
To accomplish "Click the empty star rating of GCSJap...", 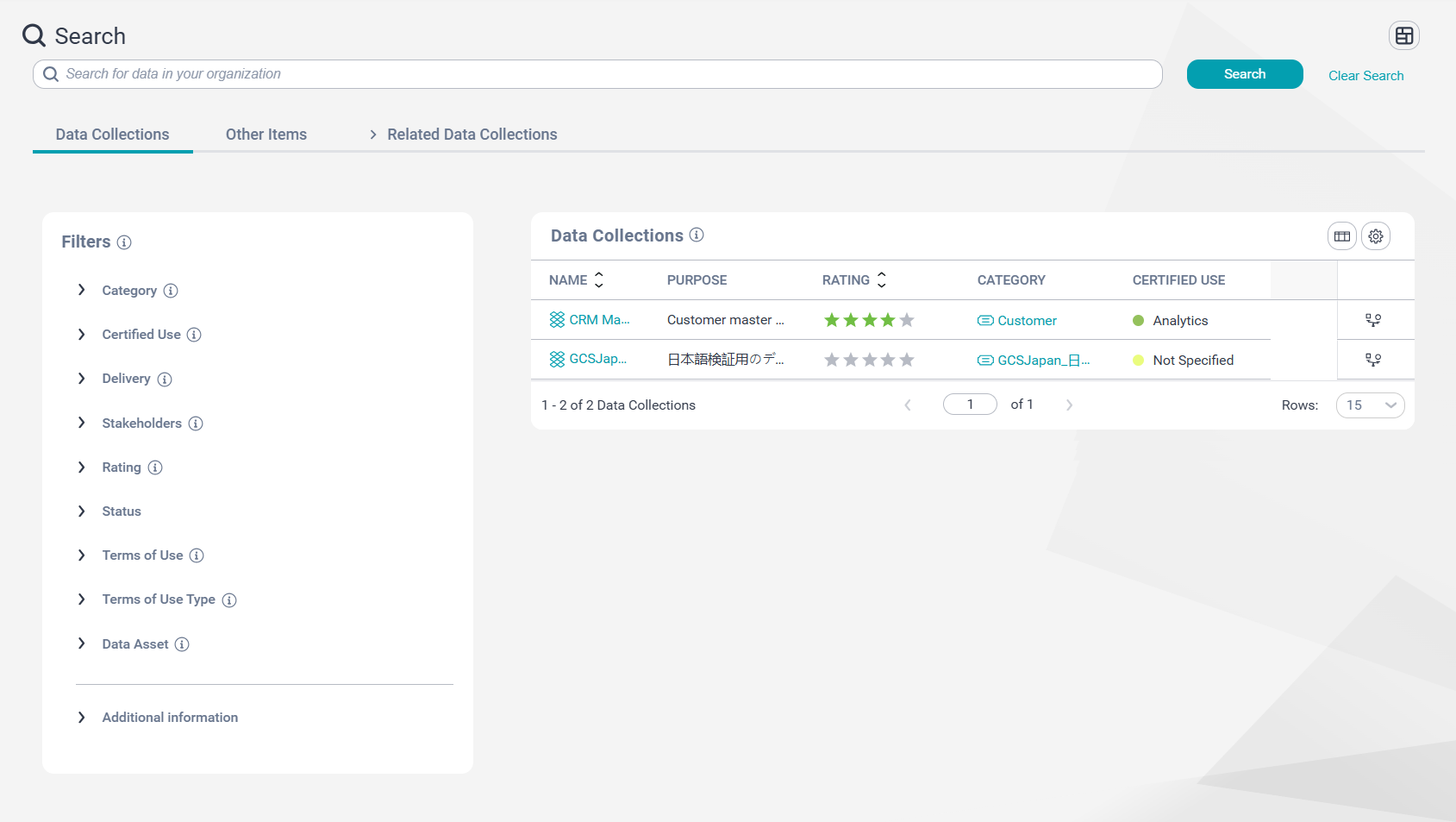I will pos(869,360).
